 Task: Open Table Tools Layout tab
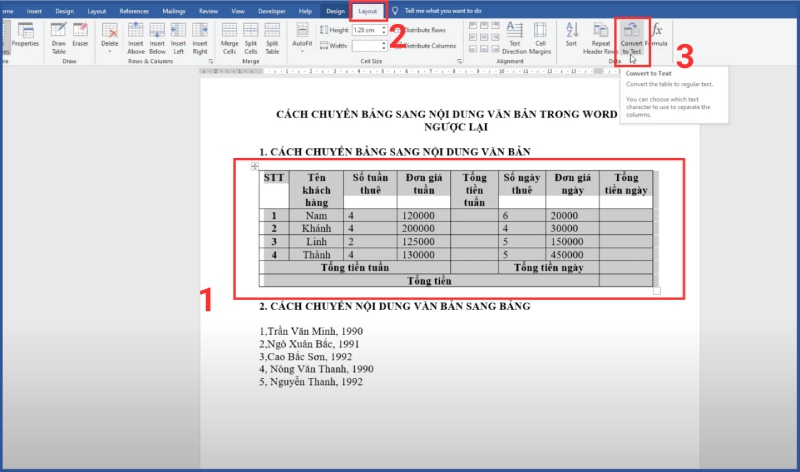[367, 11]
